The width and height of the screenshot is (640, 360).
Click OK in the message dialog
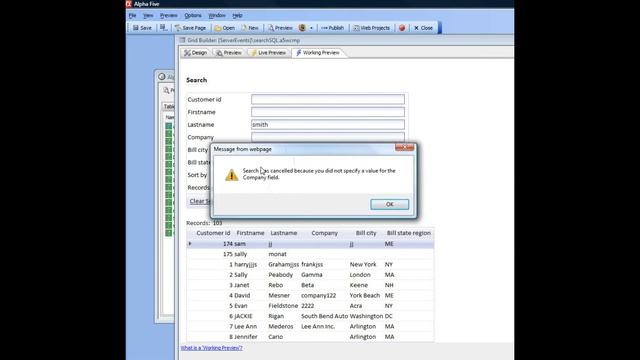(389, 204)
